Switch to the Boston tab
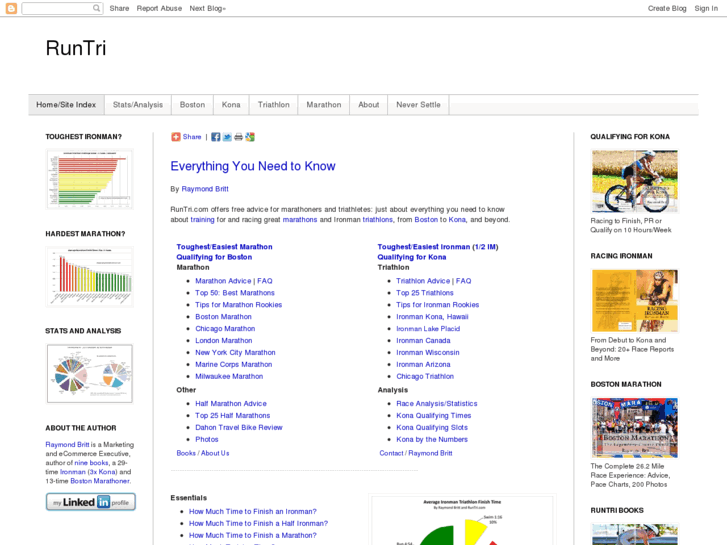 [x=192, y=105]
